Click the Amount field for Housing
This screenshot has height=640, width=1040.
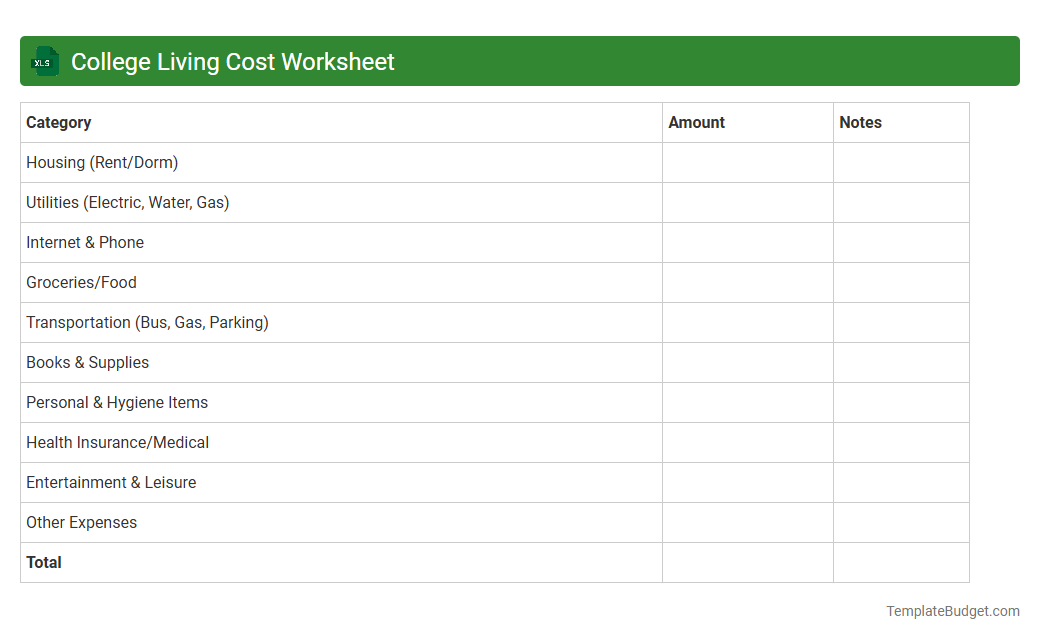(747, 162)
